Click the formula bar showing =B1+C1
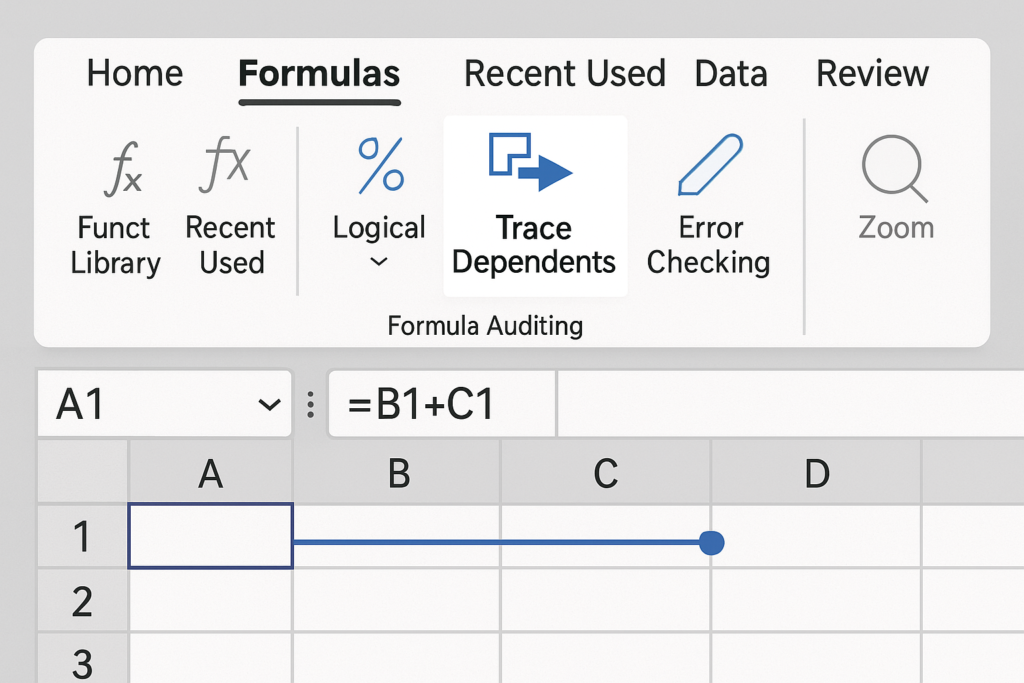Image resolution: width=1024 pixels, height=683 pixels. point(441,405)
